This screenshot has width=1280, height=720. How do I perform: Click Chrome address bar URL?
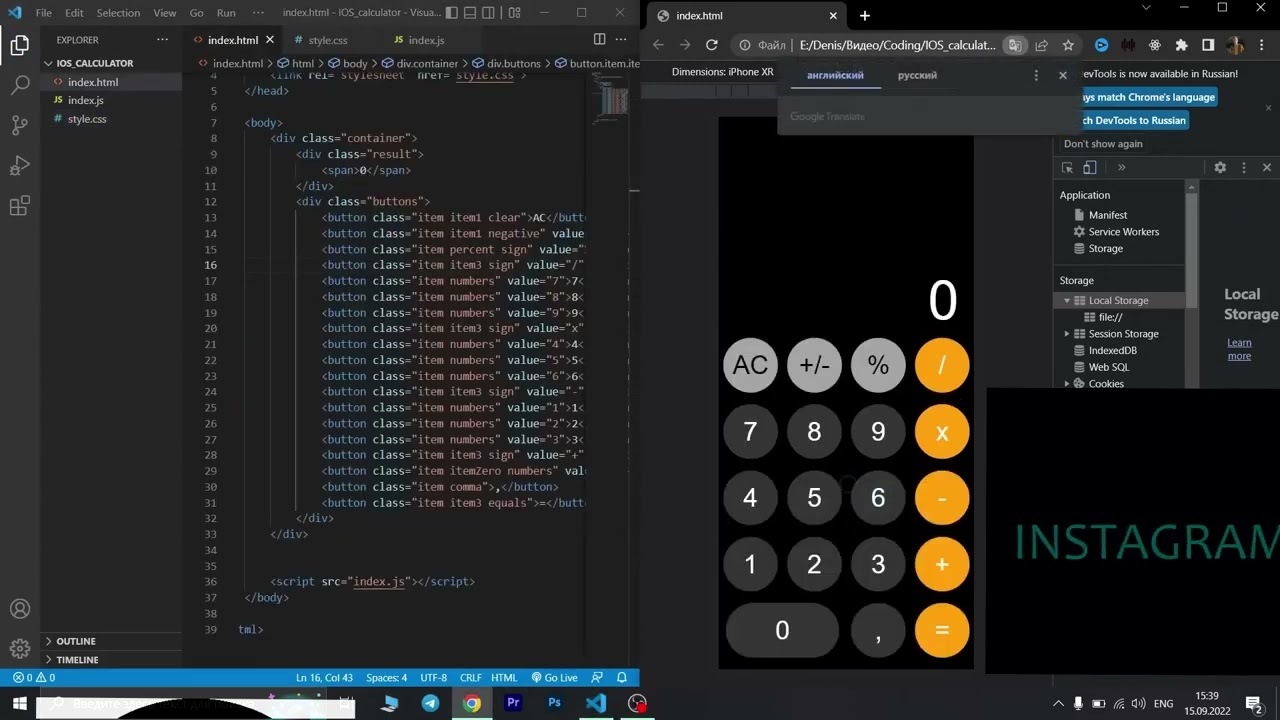point(897,45)
